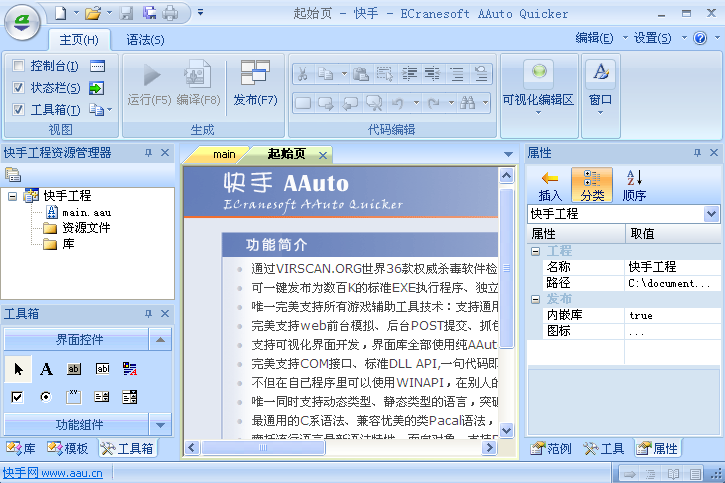Screen dimensions: 725x483
Task: Open the 窗口 window button
Action: click(600, 82)
